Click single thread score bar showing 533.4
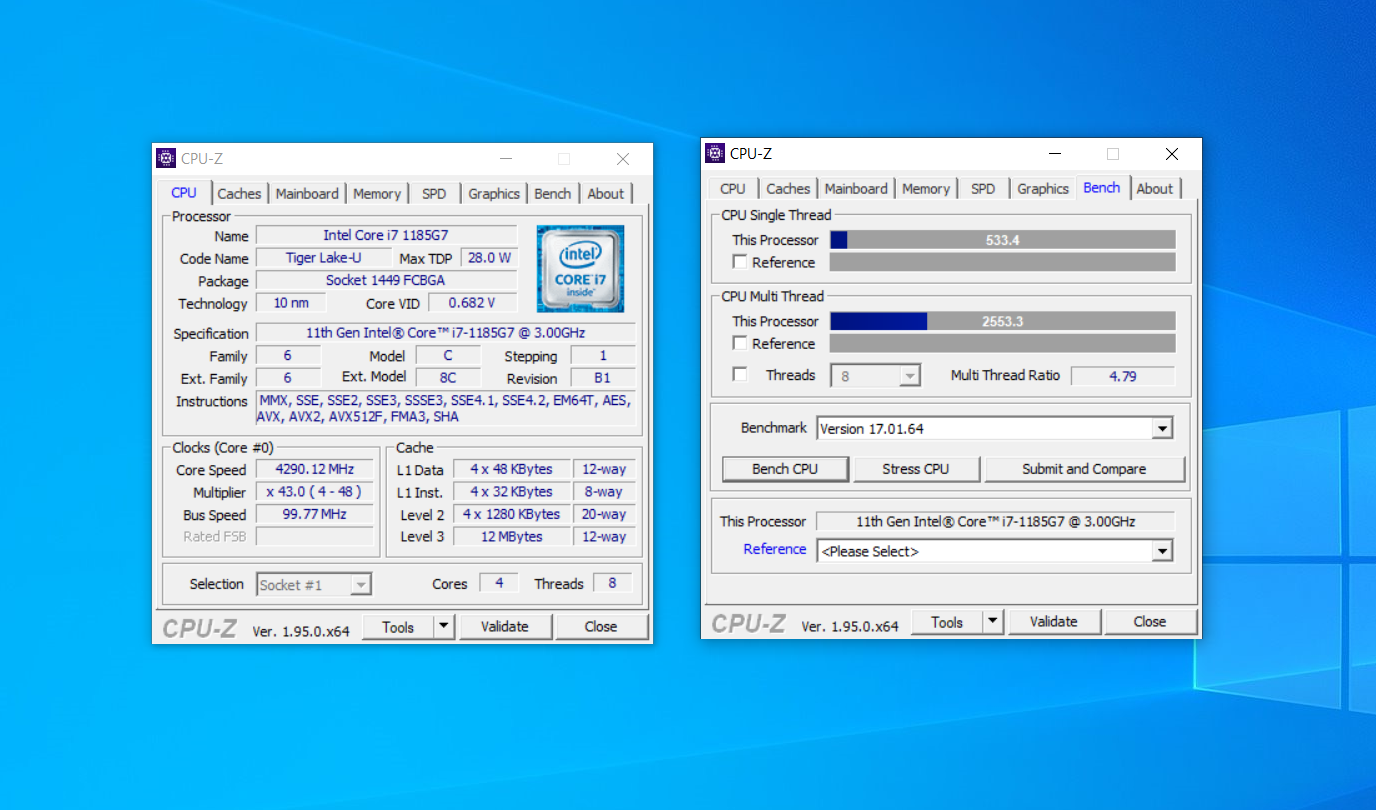The width and height of the screenshot is (1376, 810). click(x=1003, y=240)
